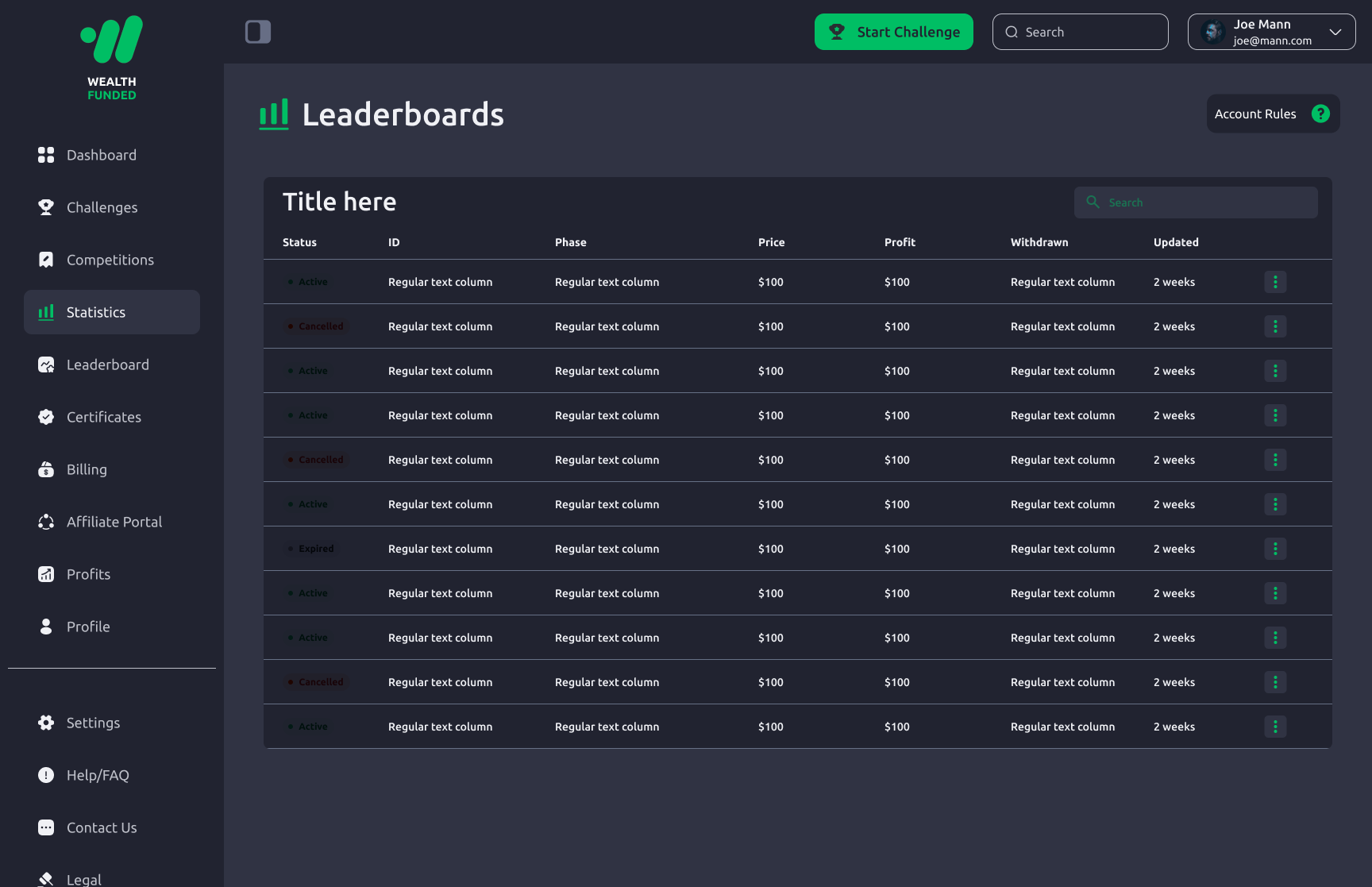Click the Wealth Funded logo
Viewport: 1372px width, 887px height.
(x=110, y=56)
